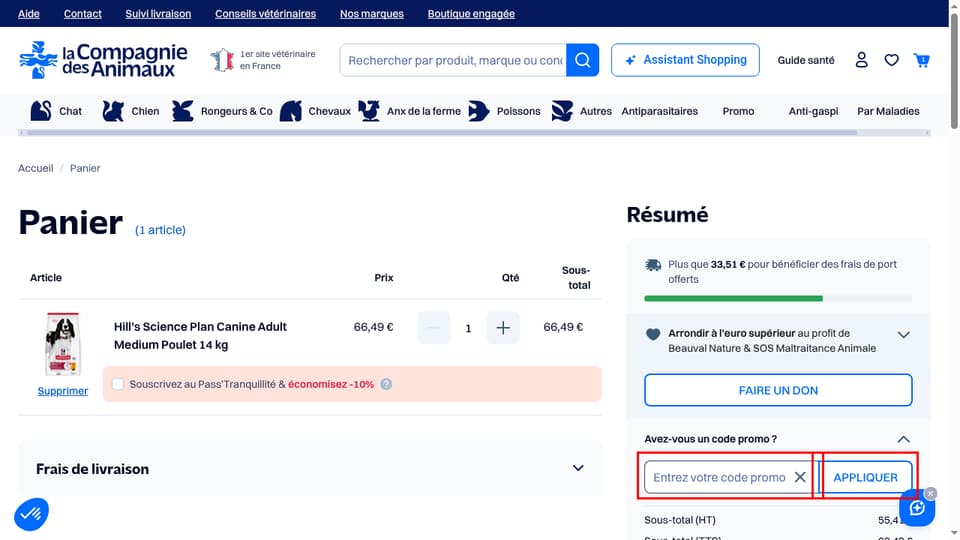Screen dimensions: 960x540
Task: Click the Panier breadcrumb text
Action: (x=85, y=168)
